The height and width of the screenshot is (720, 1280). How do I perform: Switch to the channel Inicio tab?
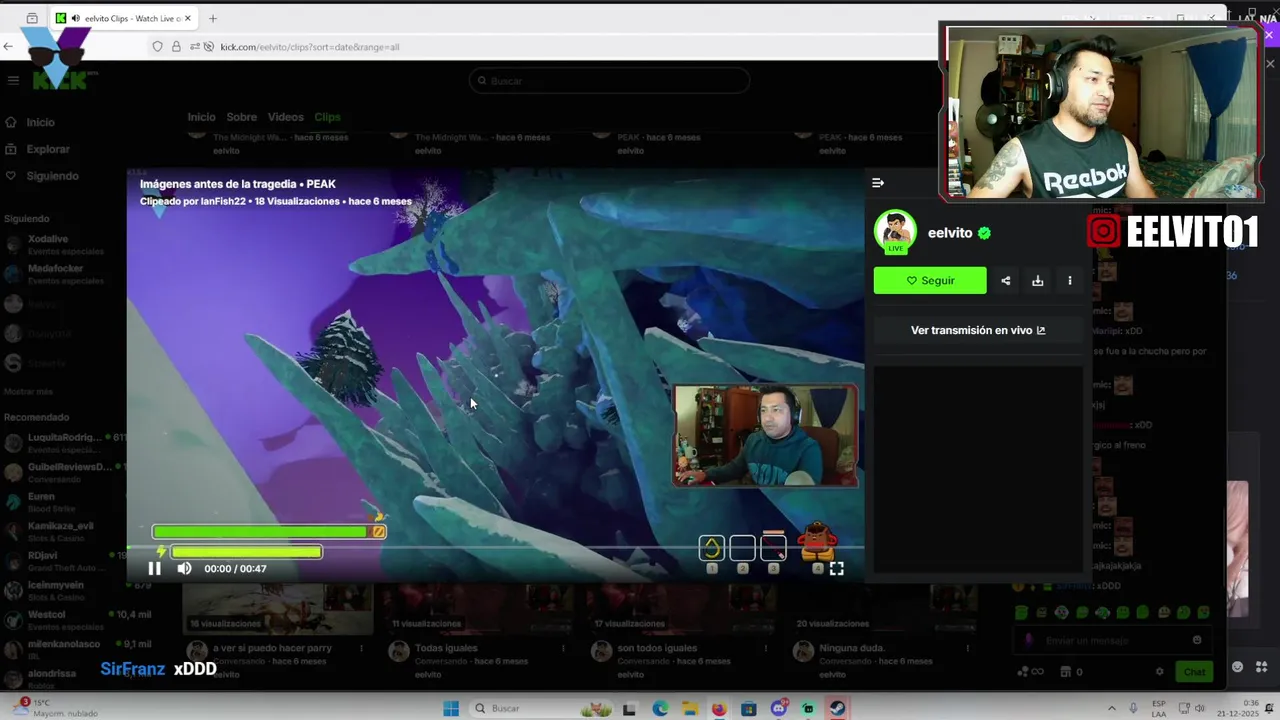pos(201,117)
